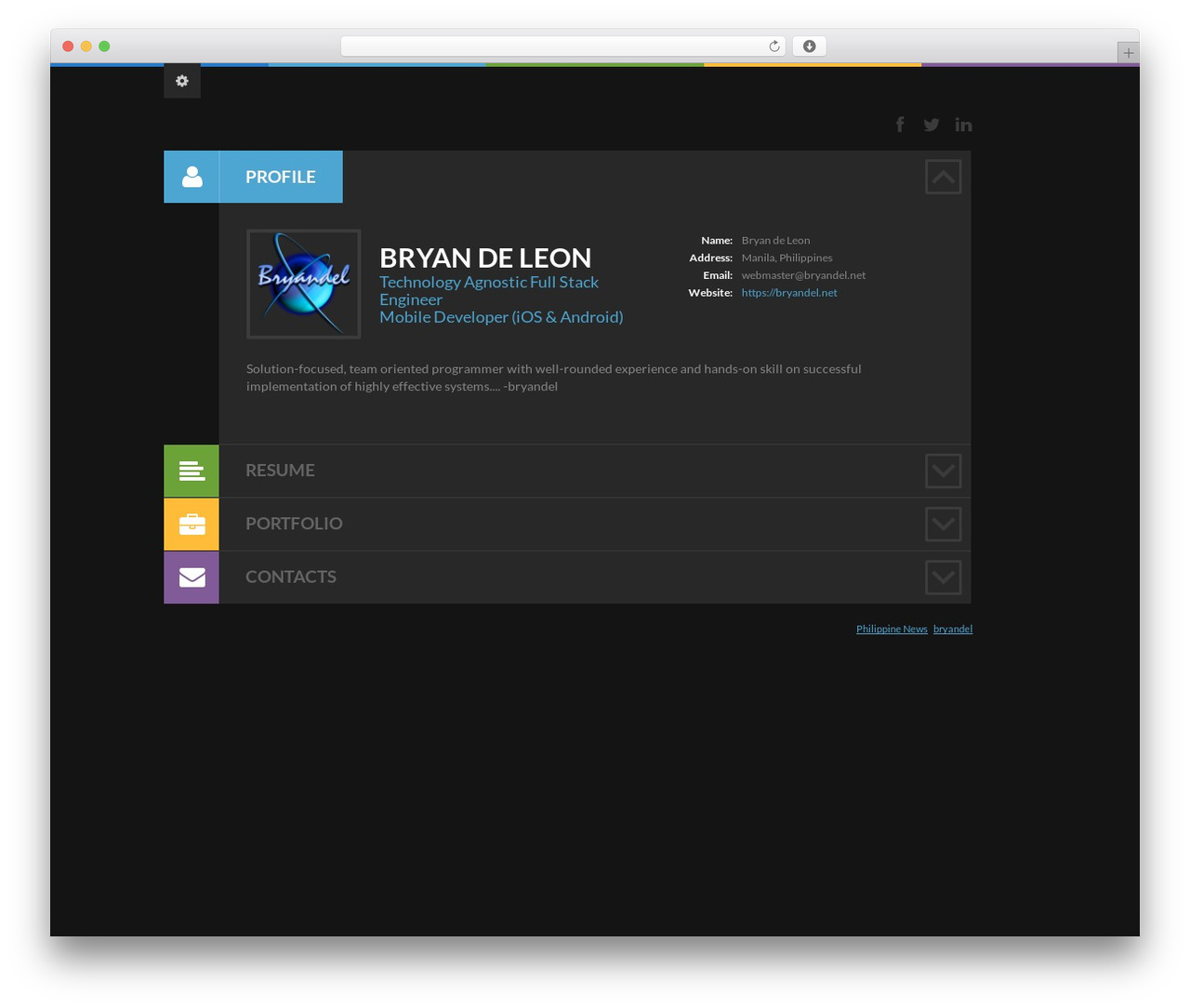Expand the Portfolio section chevron
Image resolution: width=1190 pixels, height=1008 pixels.
pos(943,524)
